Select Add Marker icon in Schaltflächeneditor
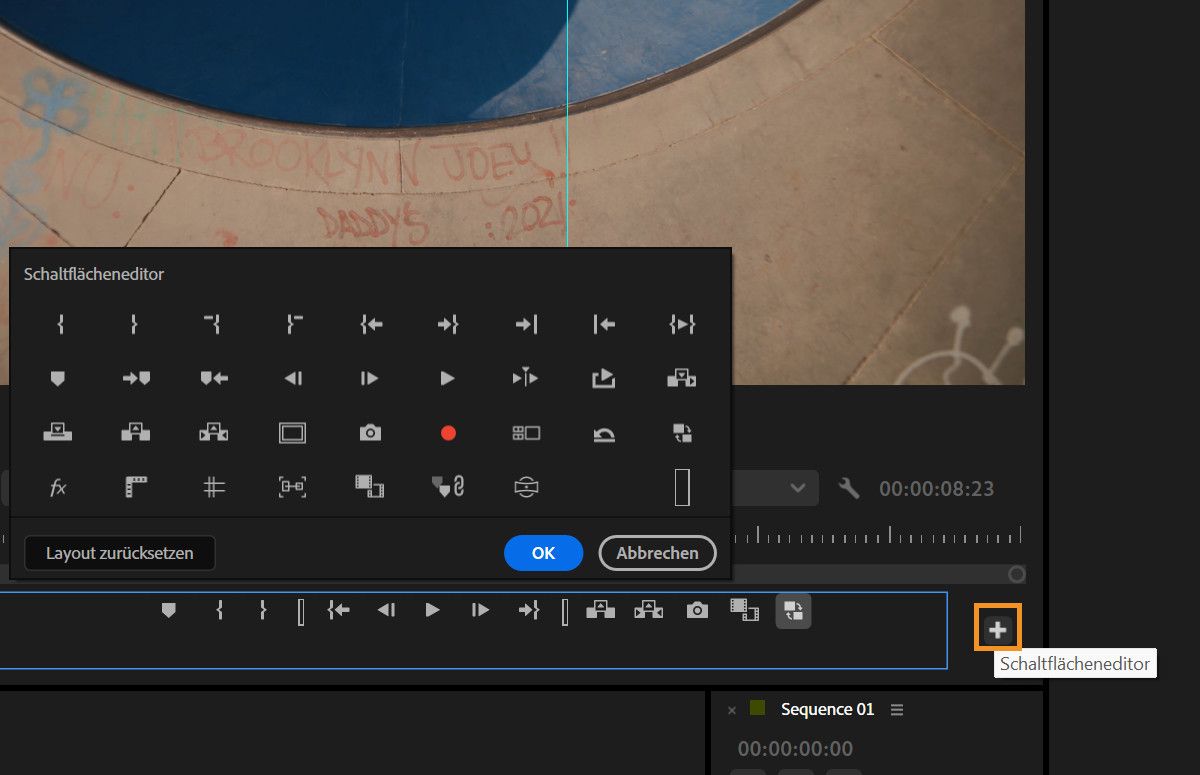Viewport: 1200px width, 775px height. (58, 378)
